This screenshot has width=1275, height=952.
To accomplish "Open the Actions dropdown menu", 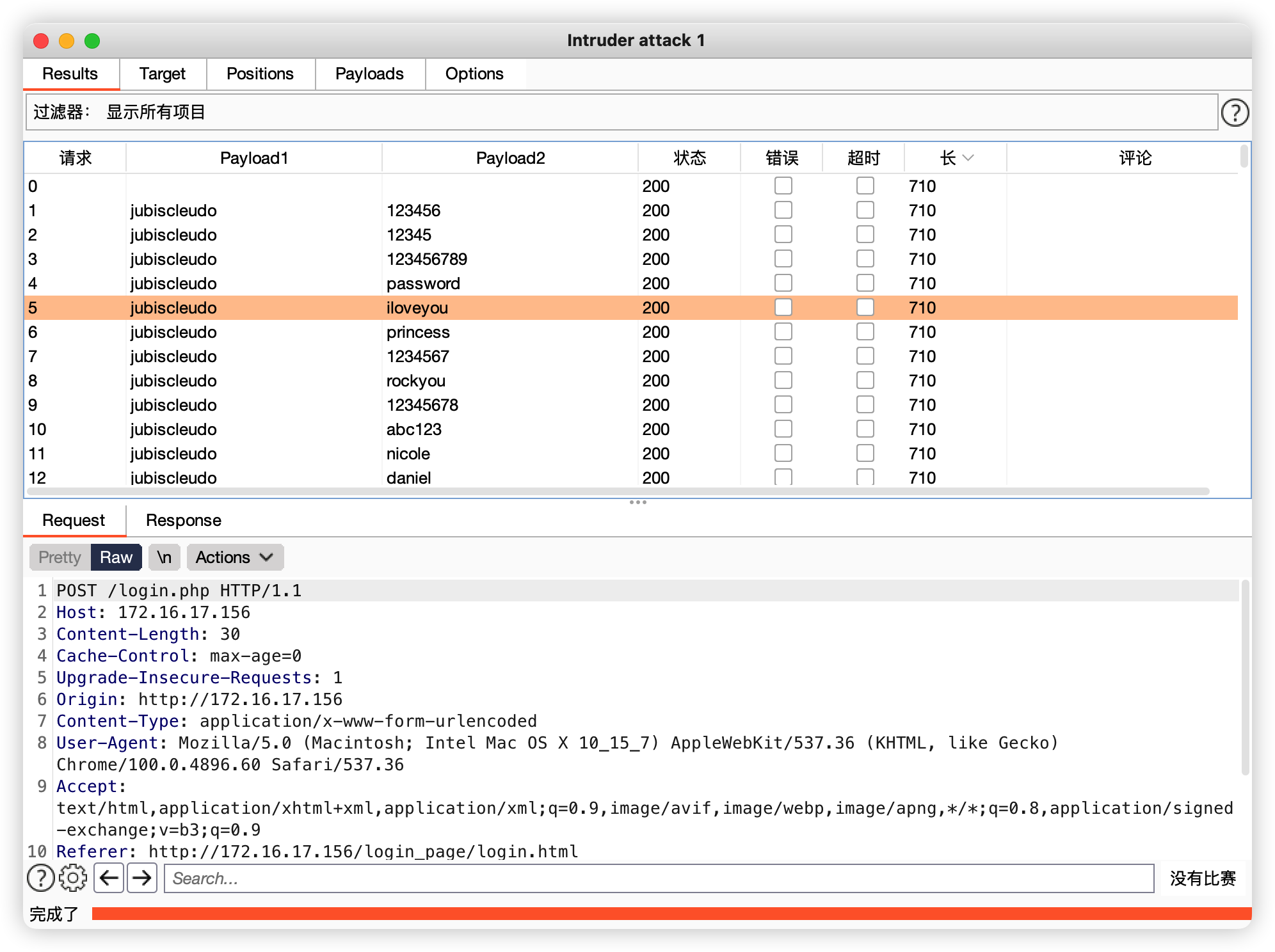I will click(234, 557).
